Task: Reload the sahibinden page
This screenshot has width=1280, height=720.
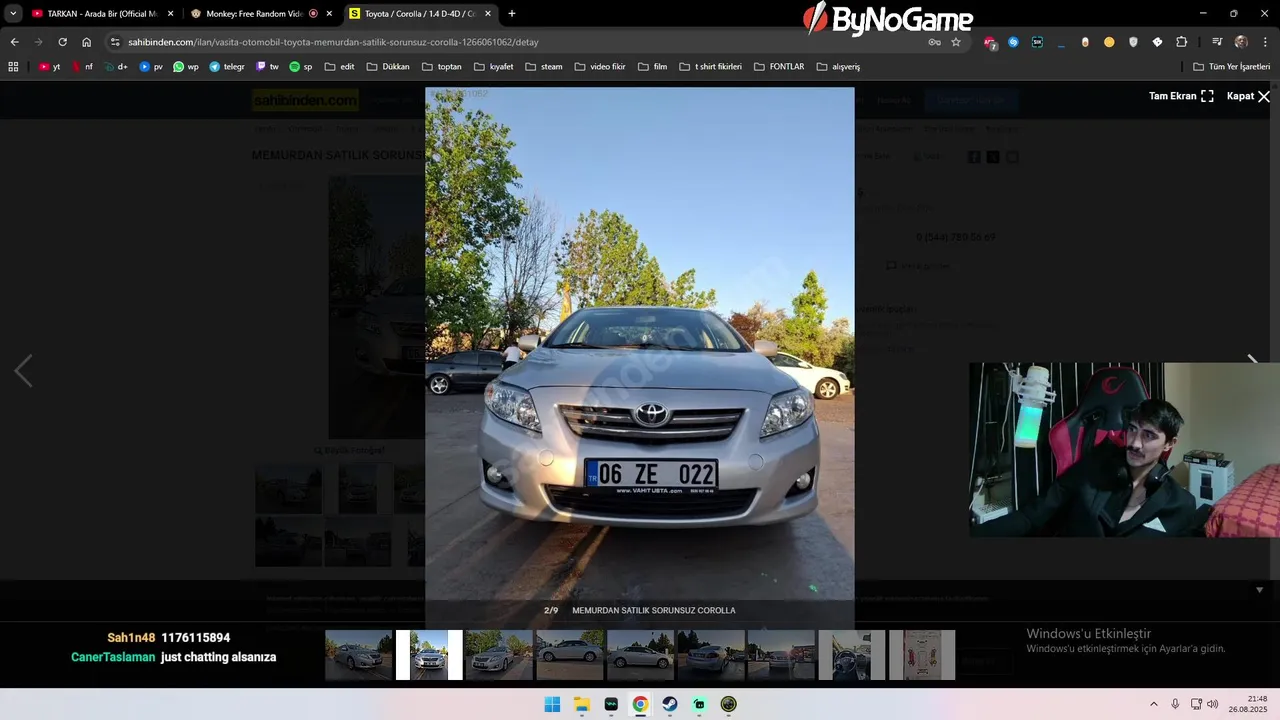Action: (x=62, y=42)
